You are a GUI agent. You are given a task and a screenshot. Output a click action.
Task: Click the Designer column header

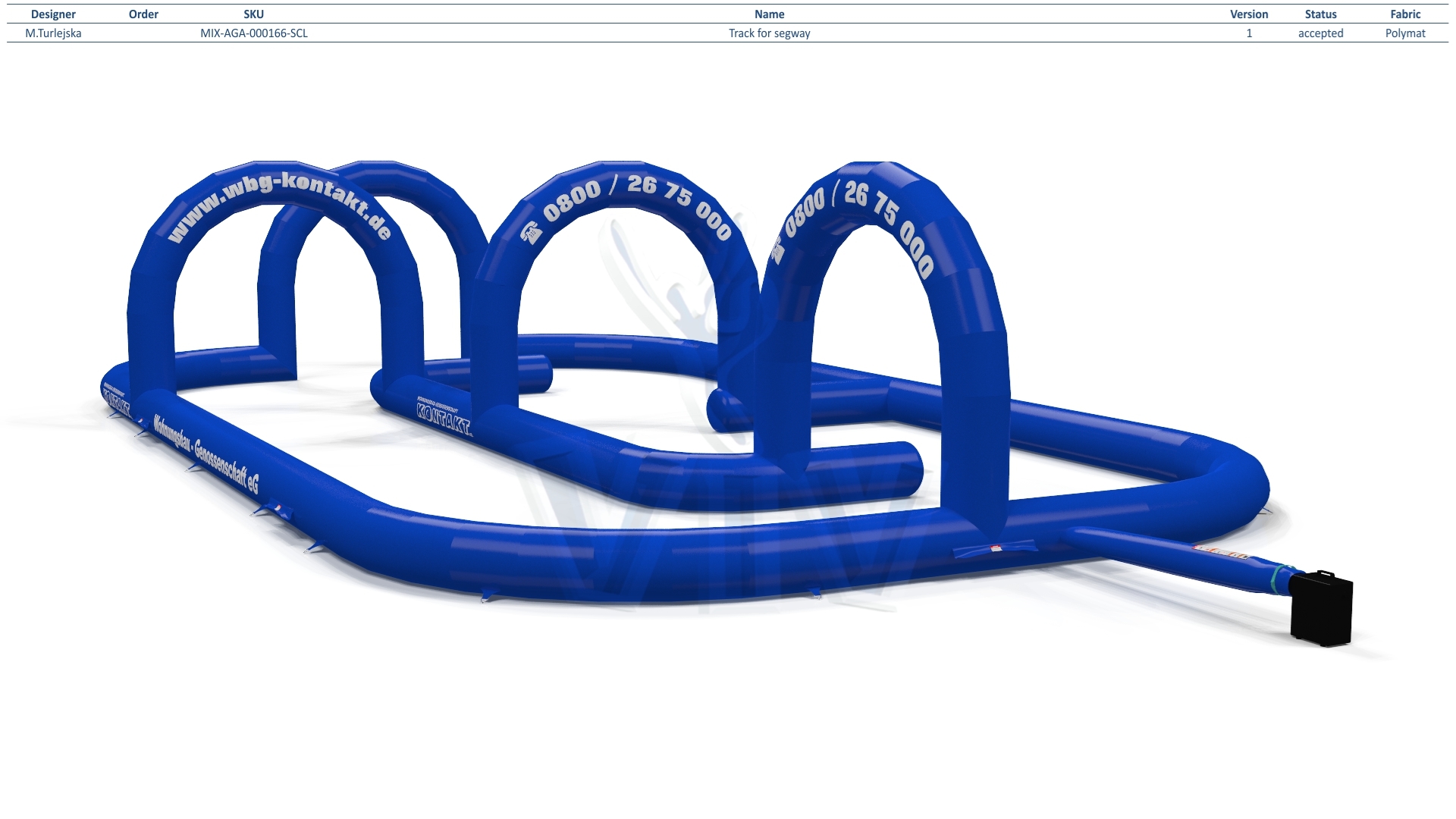click(x=53, y=14)
